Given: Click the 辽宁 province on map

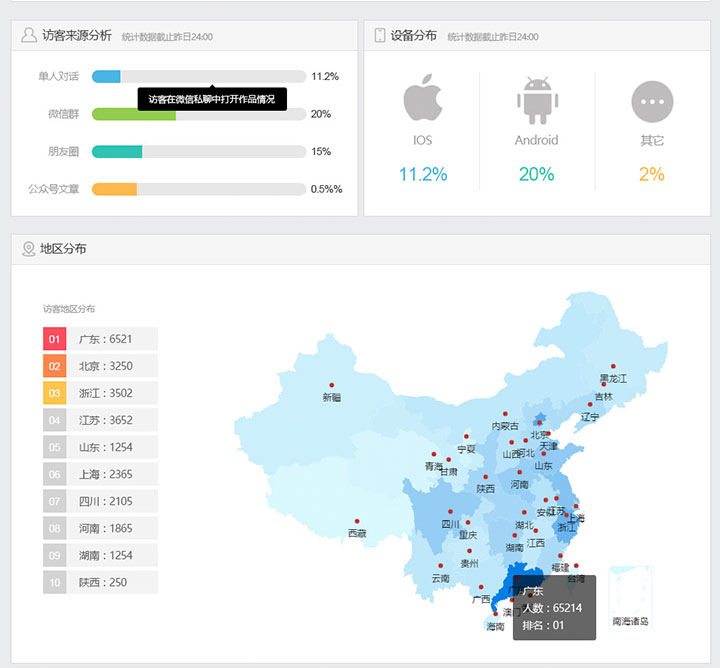Looking at the screenshot, I should point(590,416).
